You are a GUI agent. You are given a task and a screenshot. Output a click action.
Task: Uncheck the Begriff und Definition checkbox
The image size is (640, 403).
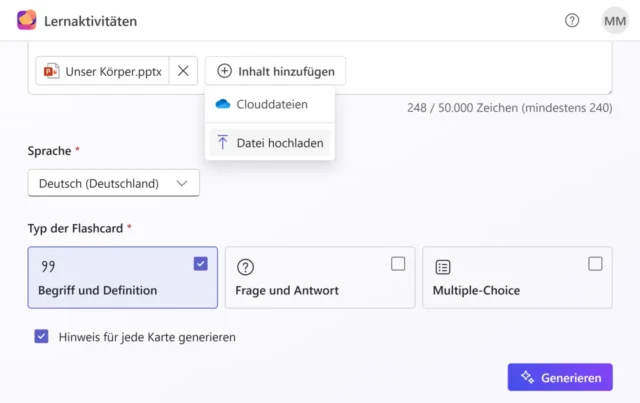click(200, 264)
